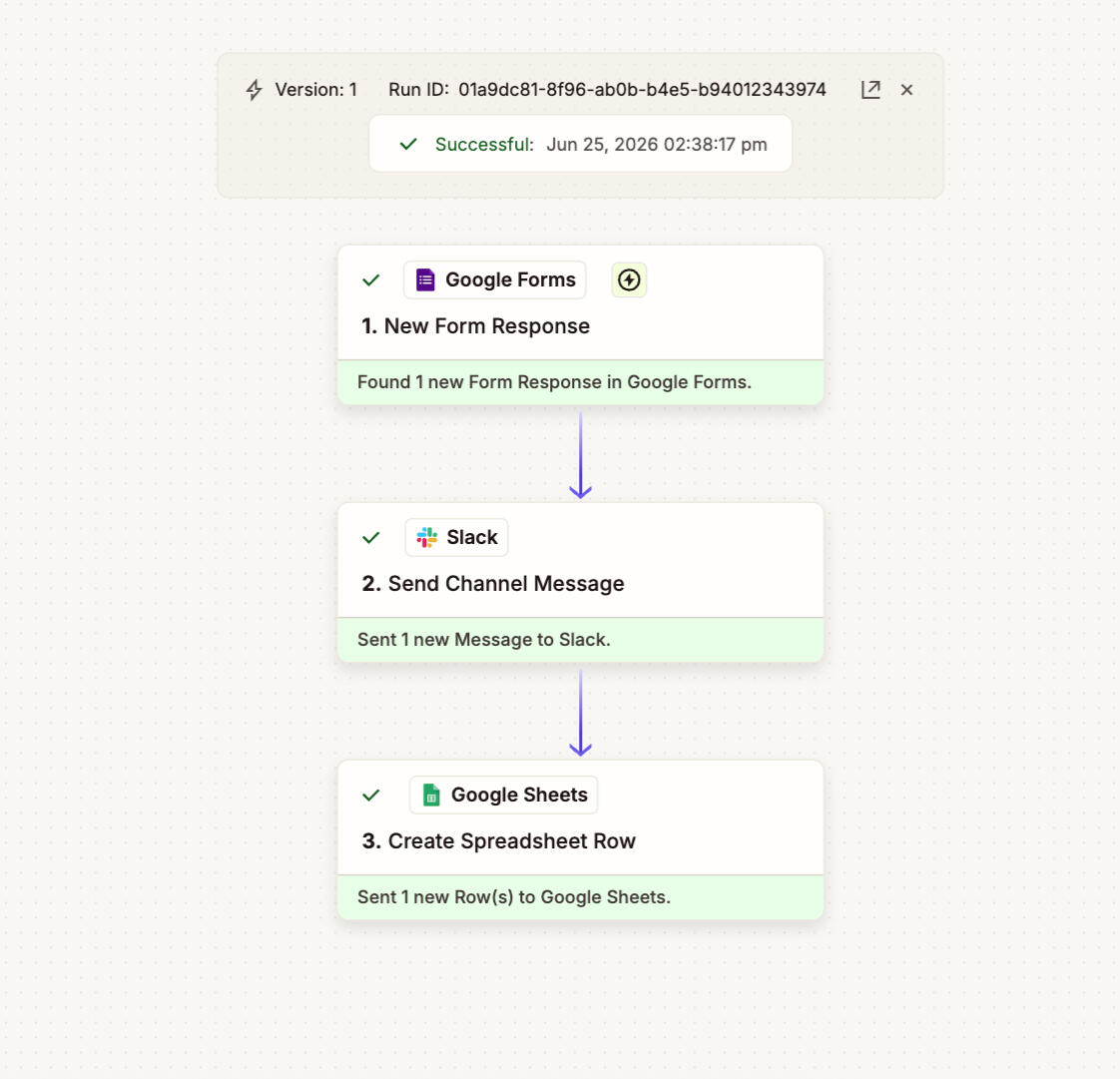Close the run details banner
Image resolution: width=1120 pixels, height=1079 pixels.
click(906, 89)
